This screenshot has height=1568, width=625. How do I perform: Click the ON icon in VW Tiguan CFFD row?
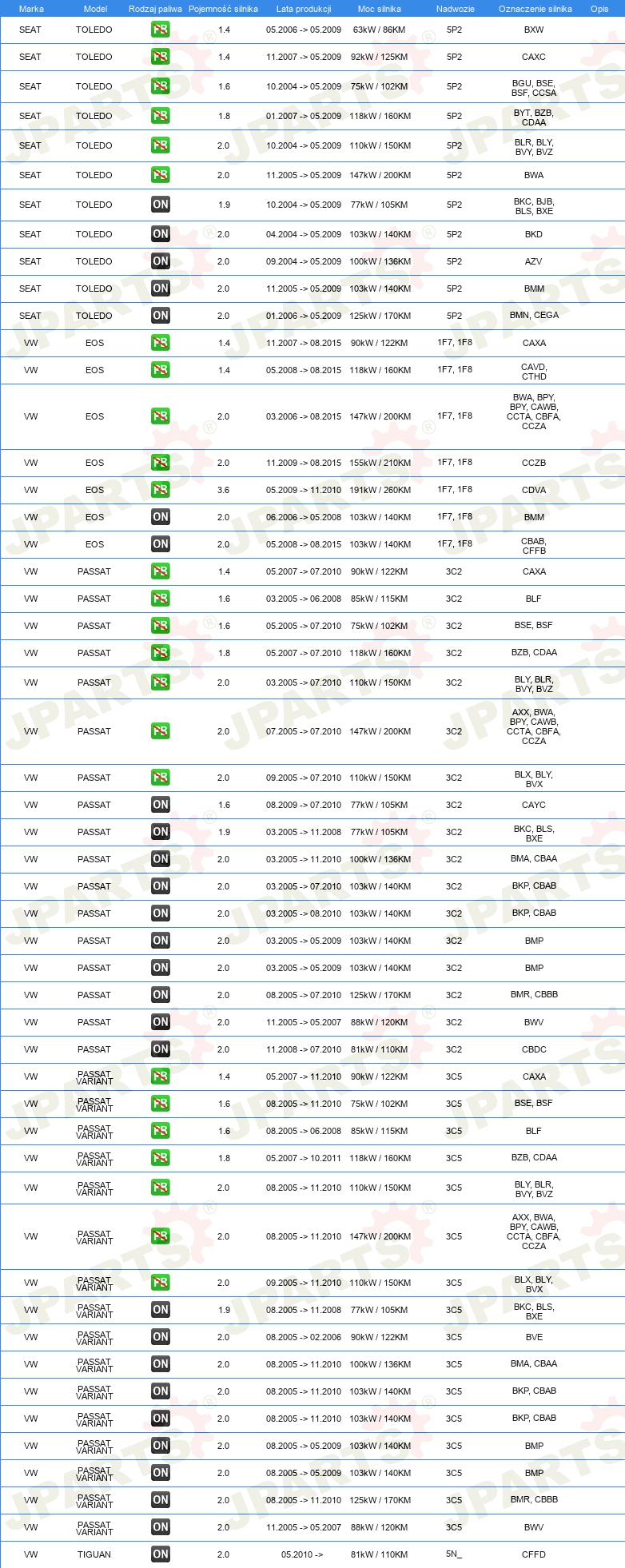pyautogui.click(x=161, y=1554)
